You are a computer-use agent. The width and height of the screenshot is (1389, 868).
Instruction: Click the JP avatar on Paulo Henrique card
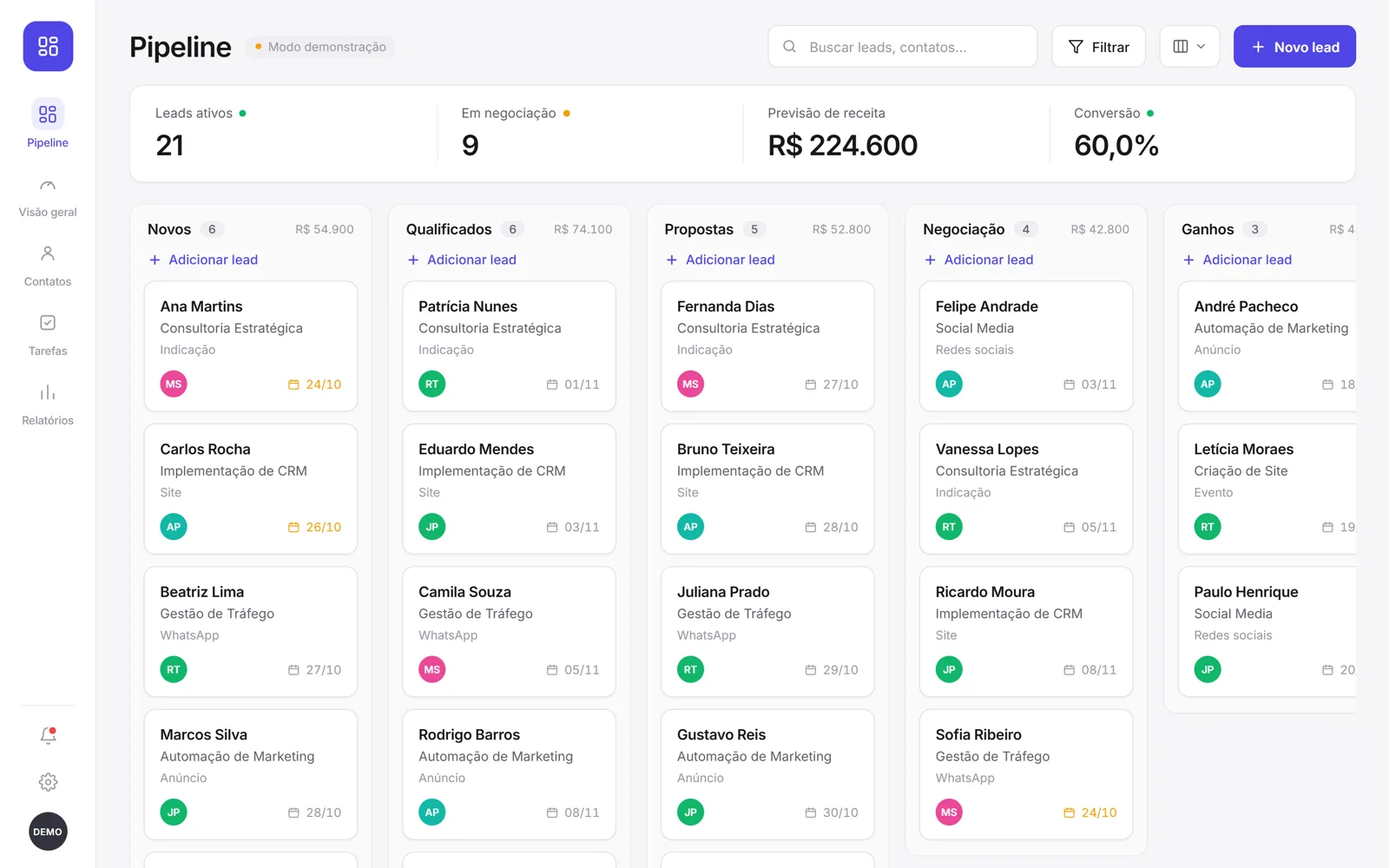click(x=1208, y=669)
